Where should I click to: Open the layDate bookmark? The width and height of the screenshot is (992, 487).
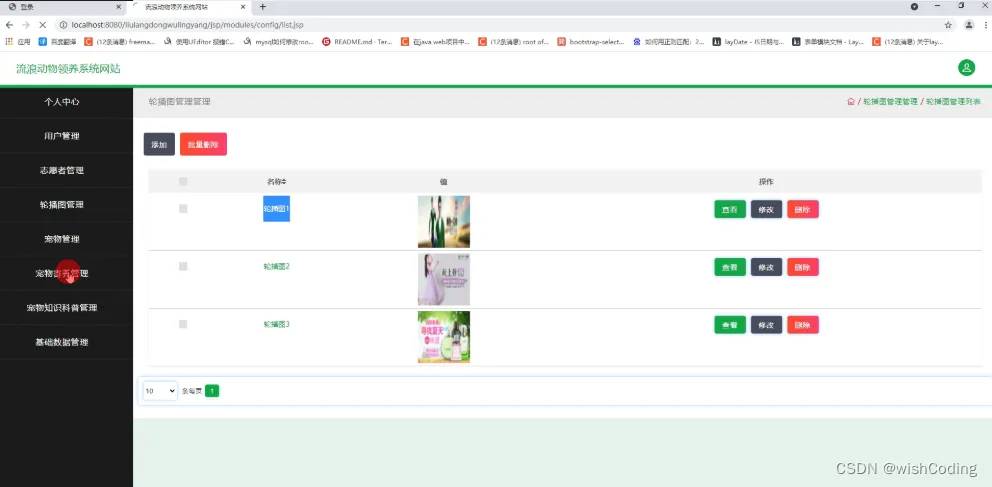pyautogui.click(x=748, y=42)
